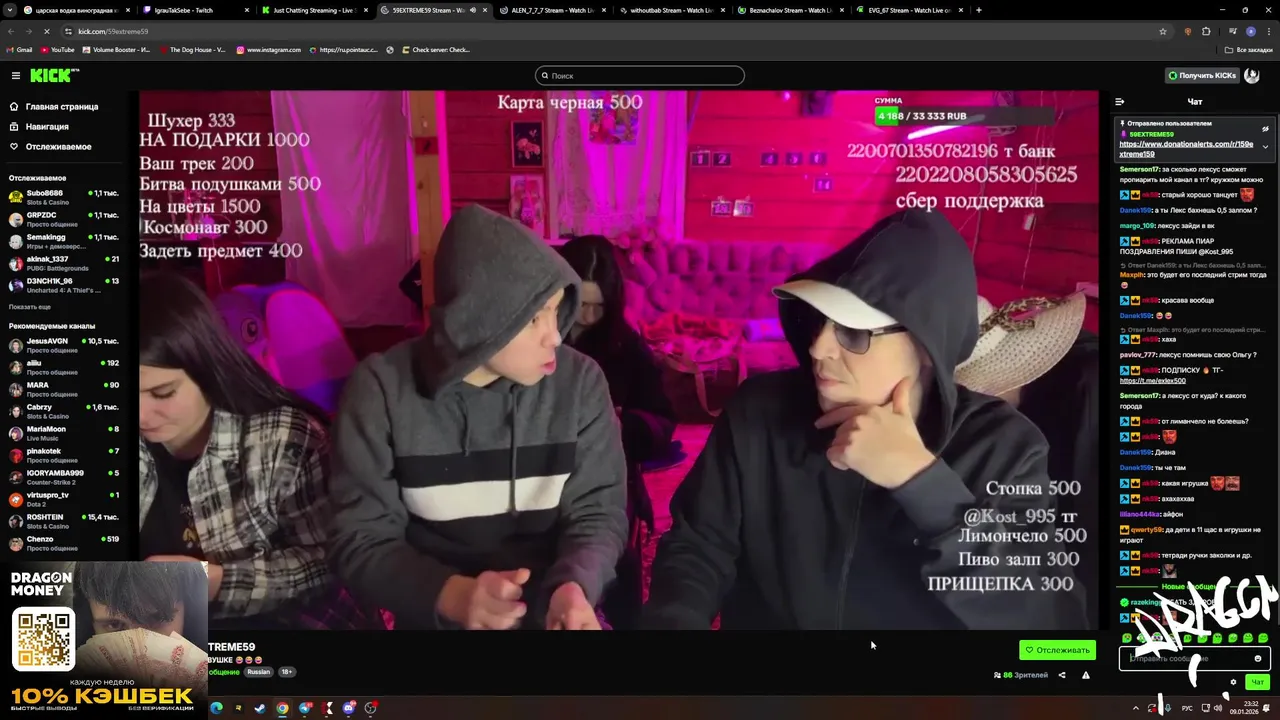The width and height of the screenshot is (1280, 720).
Task: Open Chenzo recommended channel
Action: coord(64,543)
